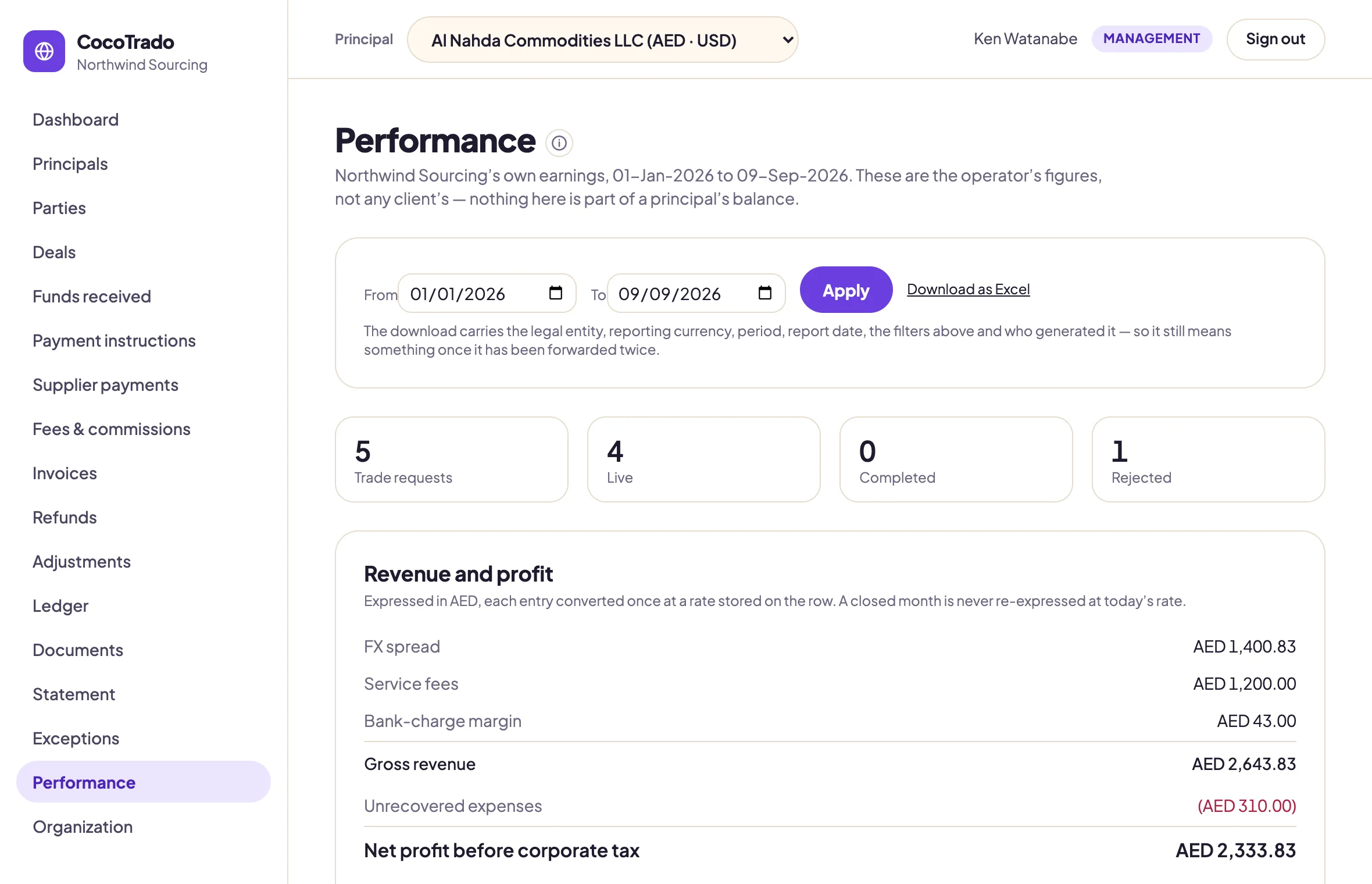Expand the Principal selector dropdown
This screenshot has width=1372, height=884.
click(x=602, y=40)
